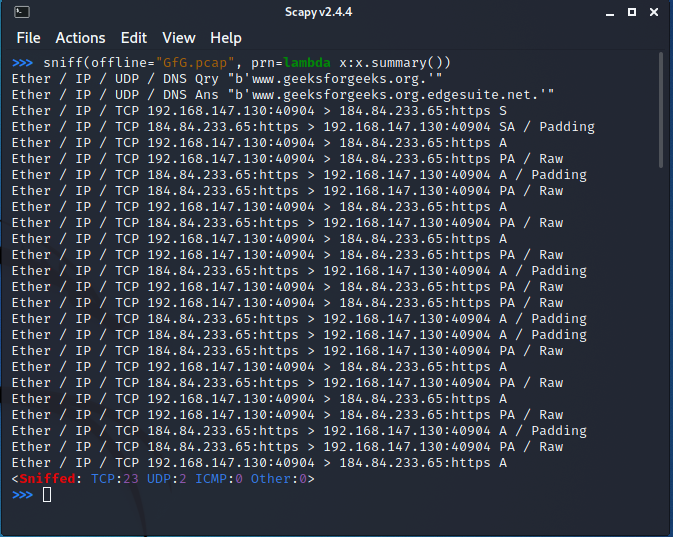
Task: Click the terminal's vertical scrollbar thumb
Action: pos(661,112)
